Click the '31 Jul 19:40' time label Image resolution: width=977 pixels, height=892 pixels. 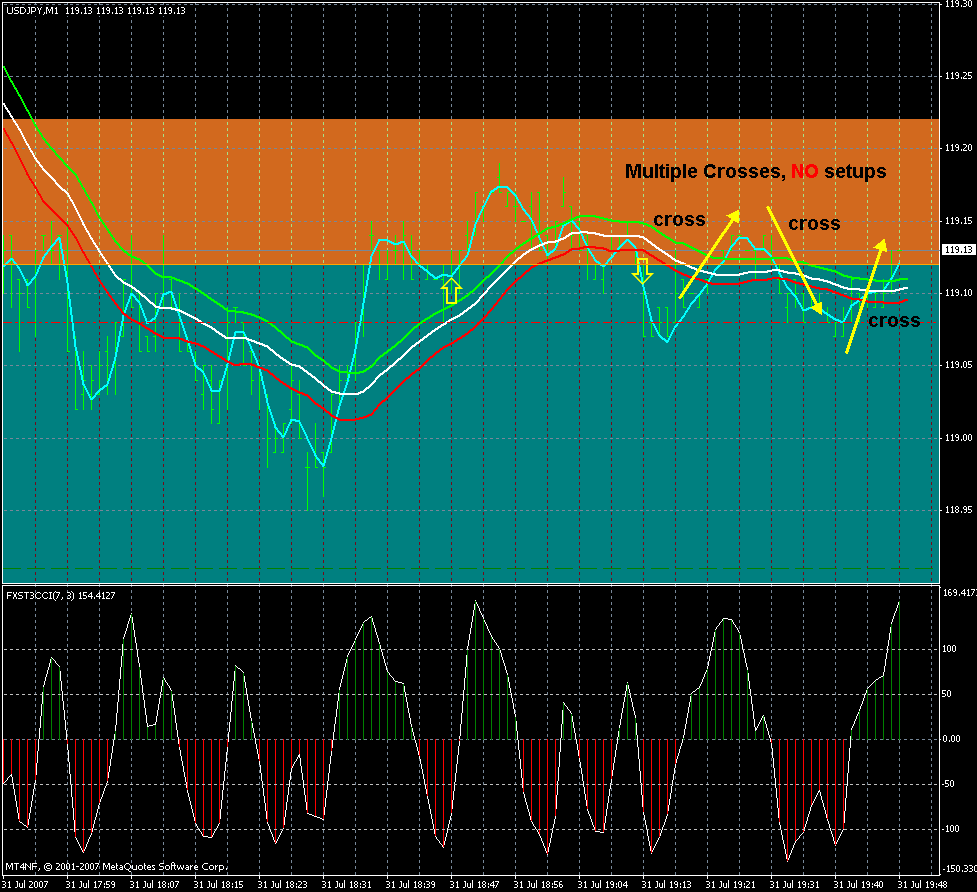[859, 885]
